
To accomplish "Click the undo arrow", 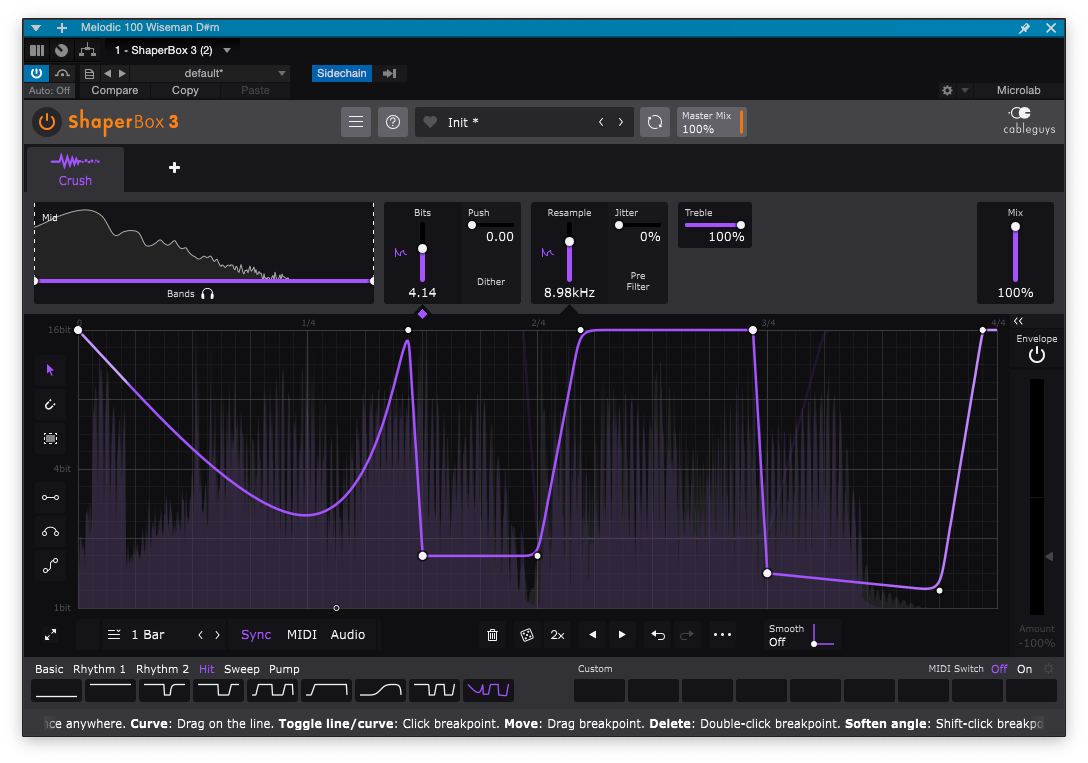I will [x=658, y=635].
